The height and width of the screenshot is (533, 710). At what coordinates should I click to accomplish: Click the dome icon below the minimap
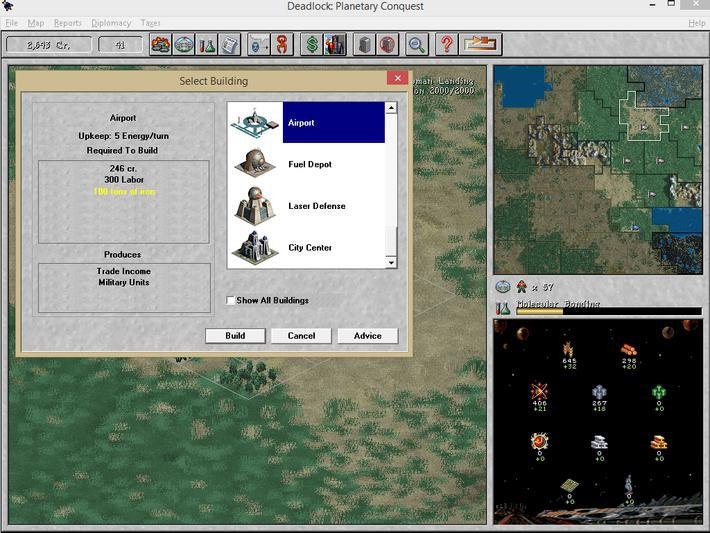tap(503, 287)
